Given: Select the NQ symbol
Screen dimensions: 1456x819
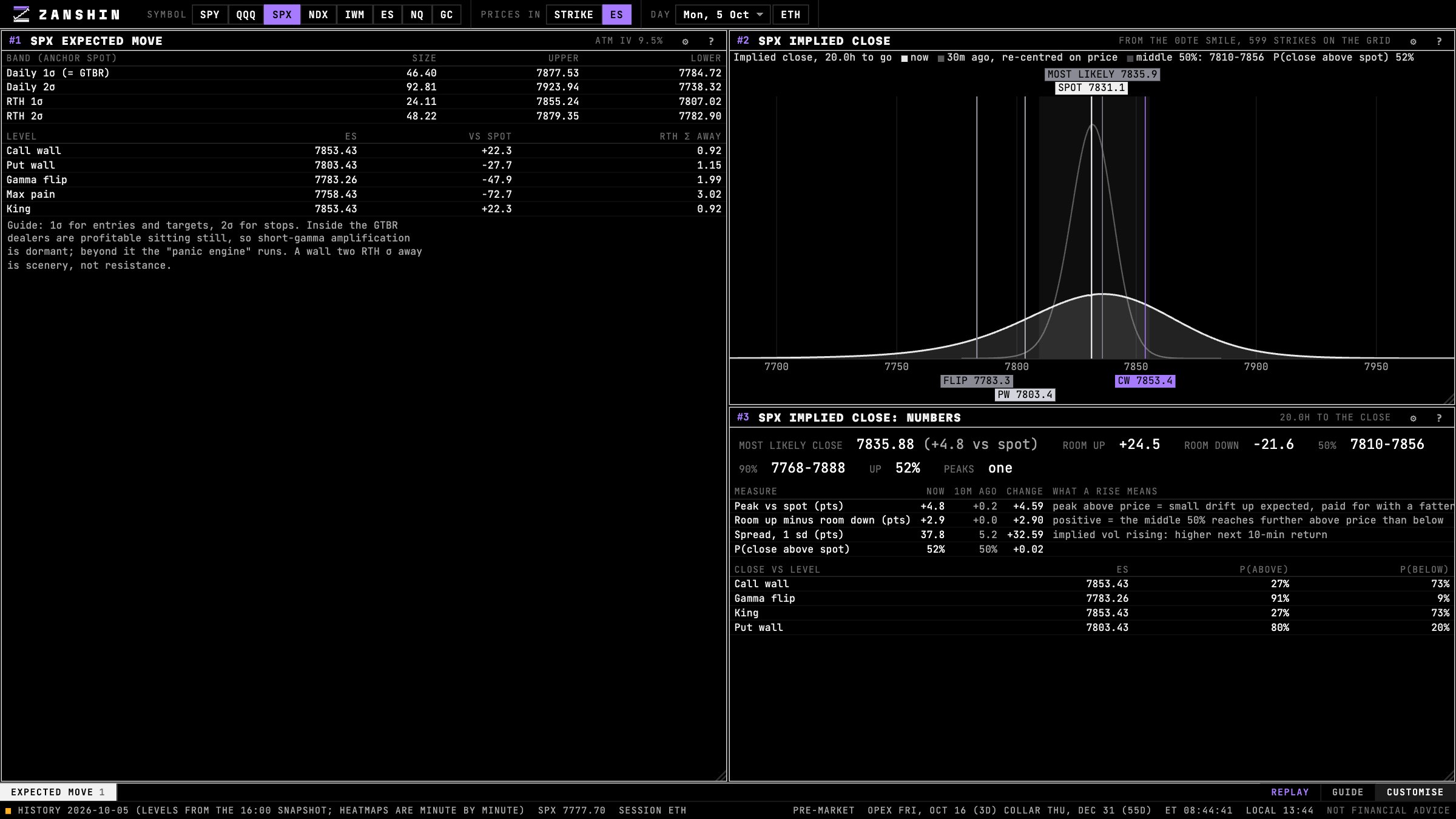Looking at the screenshot, I should pos(417,15).
